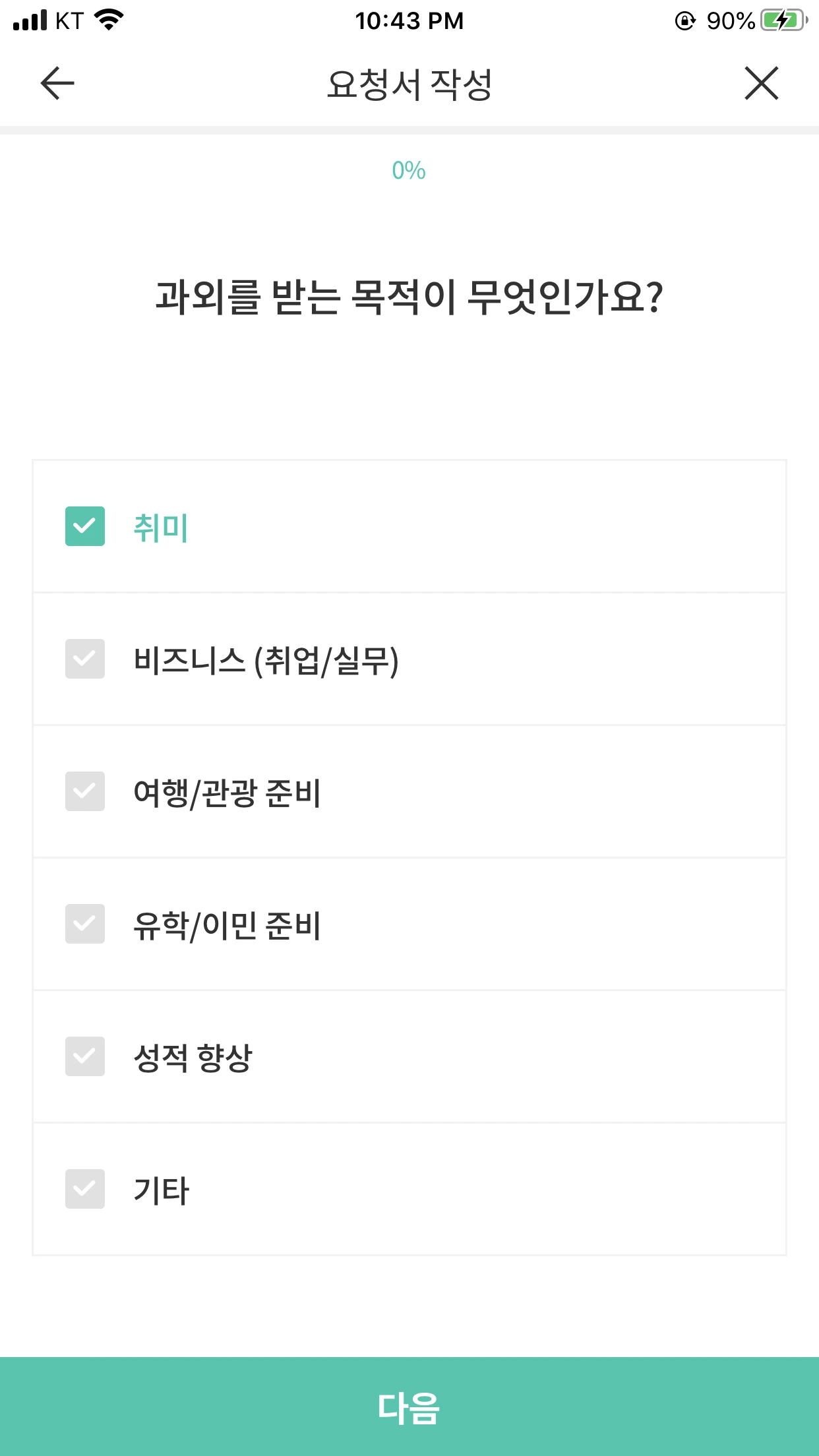Choose the 여행/관광 준비 label

(228, 793)
